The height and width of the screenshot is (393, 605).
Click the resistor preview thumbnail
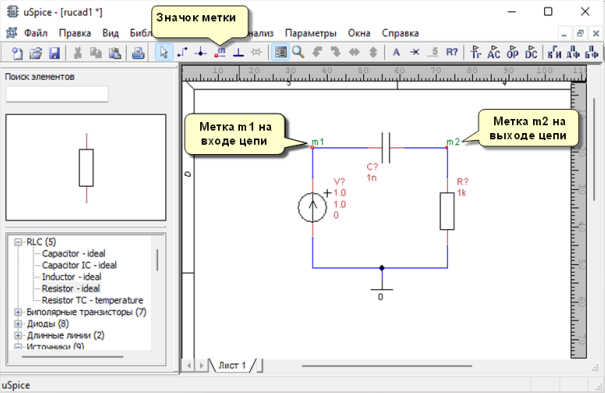tap(86, 167)
